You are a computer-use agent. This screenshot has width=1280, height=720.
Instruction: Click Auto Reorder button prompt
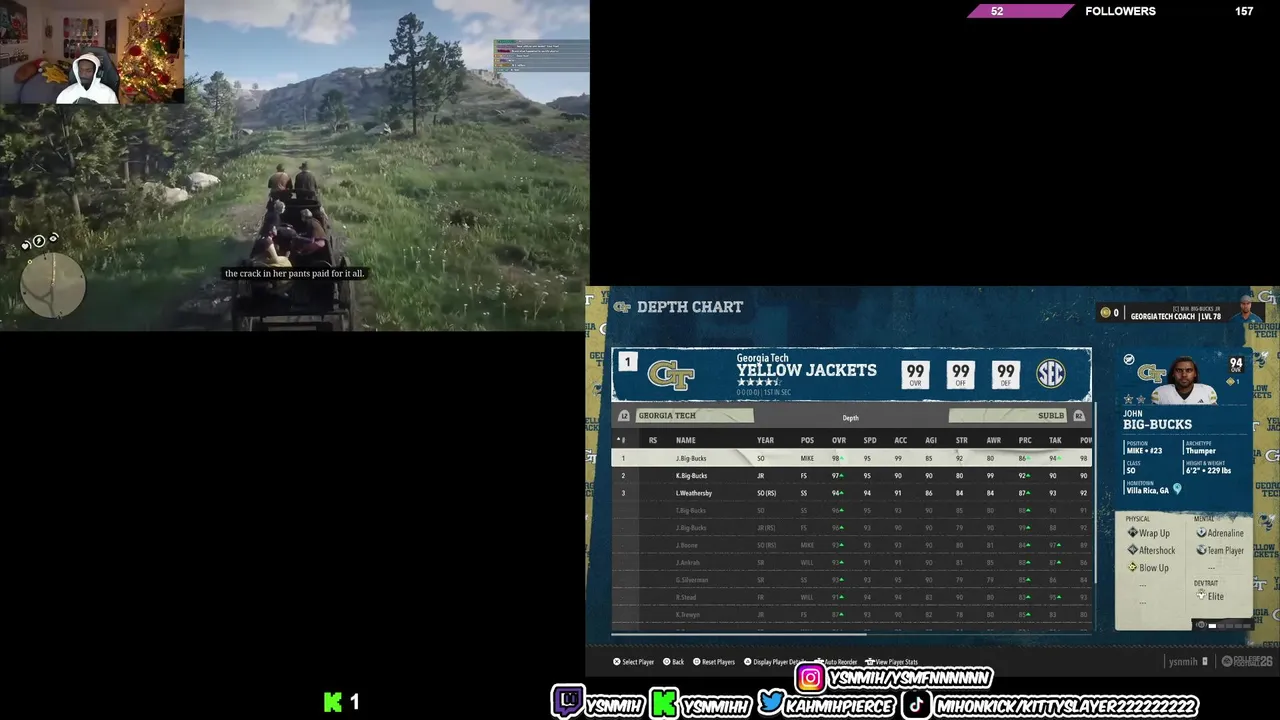pyautogui.click(x=836, y=662)
